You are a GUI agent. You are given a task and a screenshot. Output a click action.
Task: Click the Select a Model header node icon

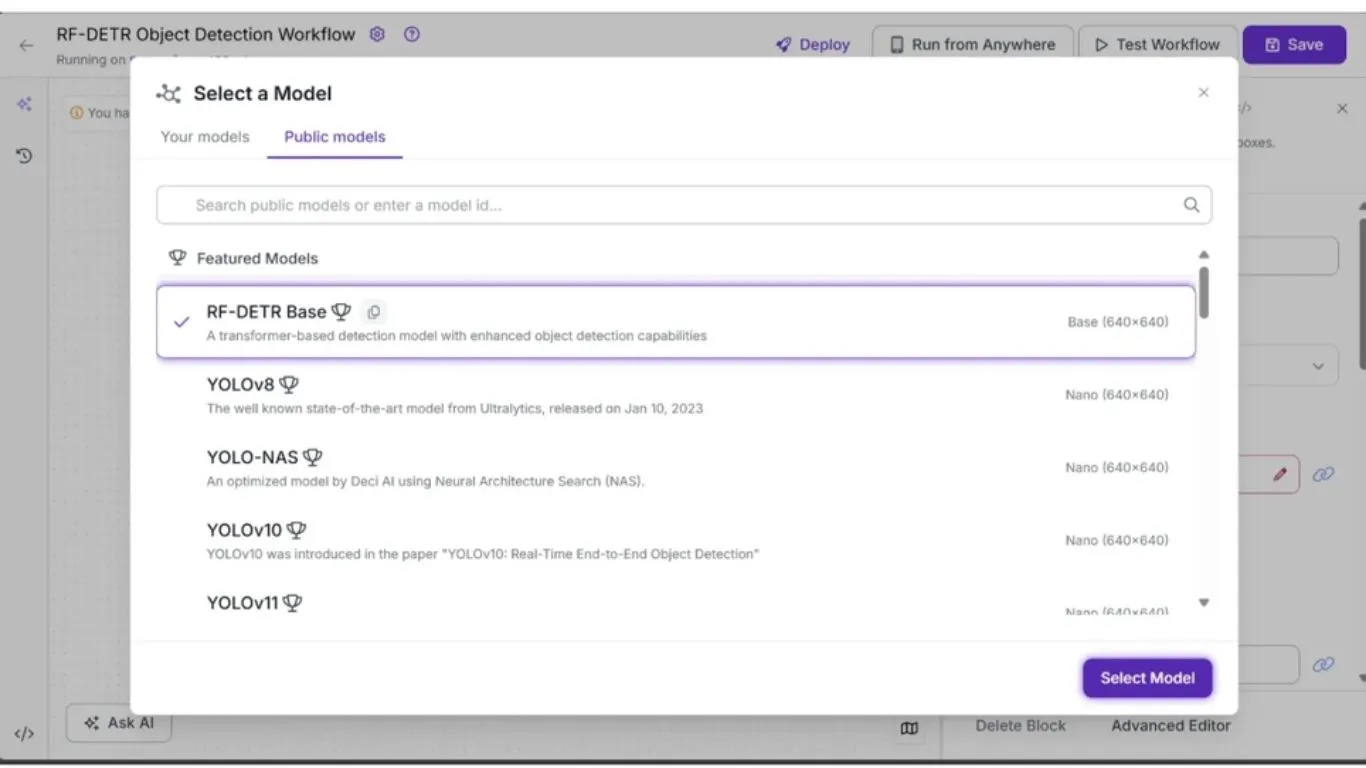(168, 94)
